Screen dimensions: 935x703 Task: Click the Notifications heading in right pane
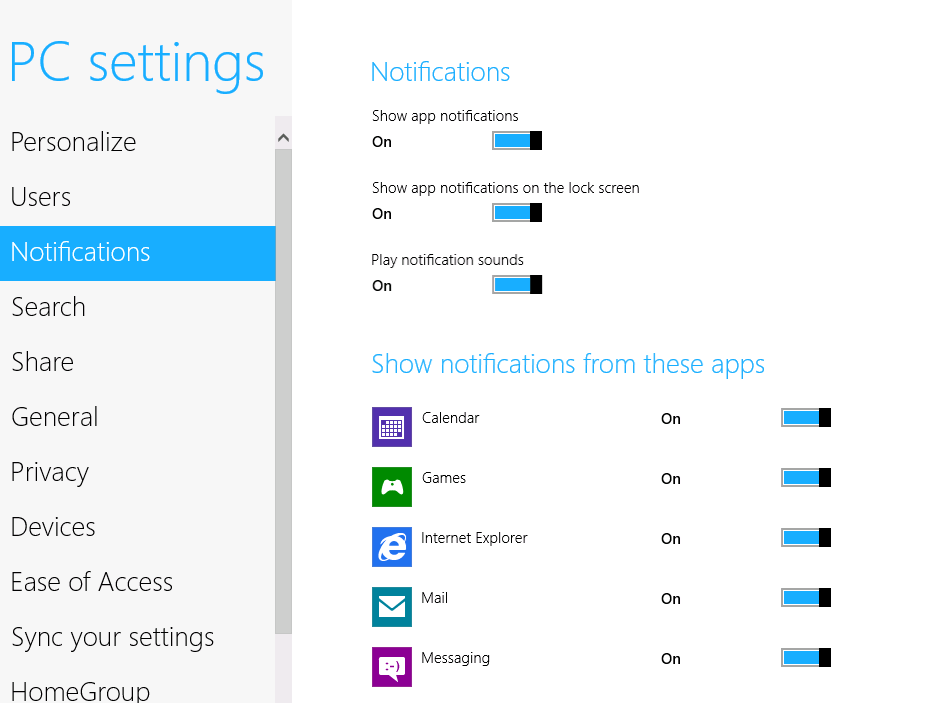440,72
